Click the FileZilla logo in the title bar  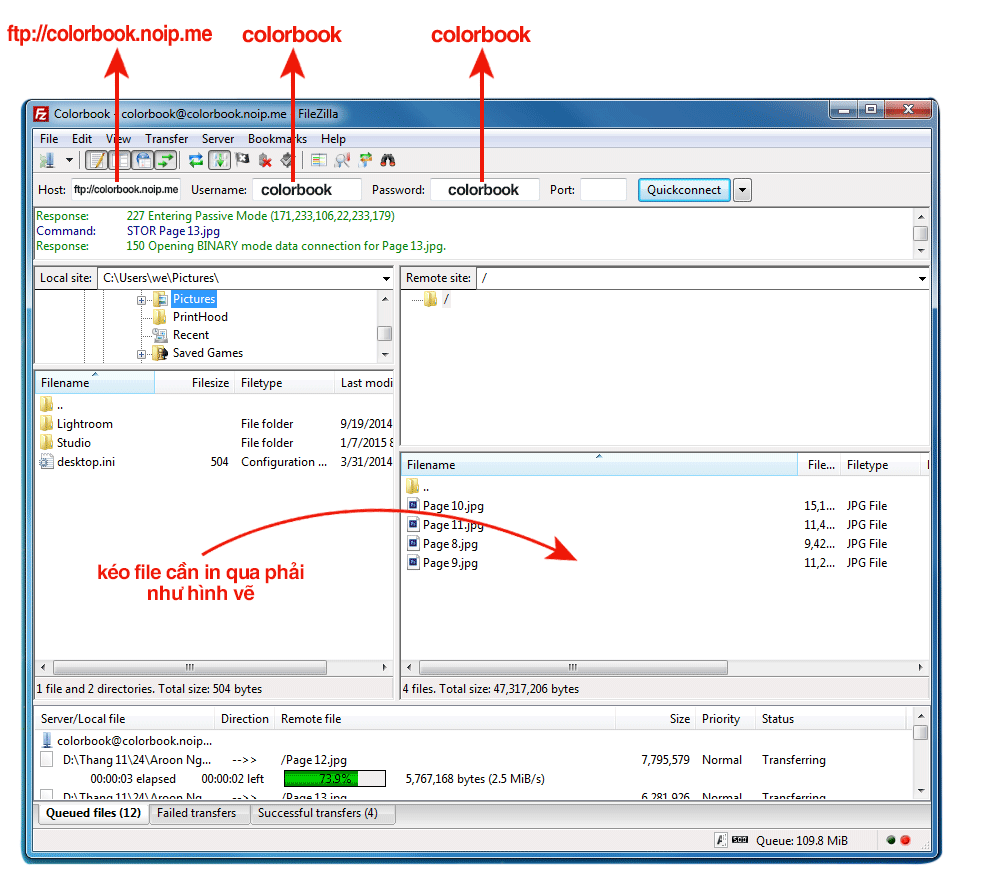click(x=41, y=114)
